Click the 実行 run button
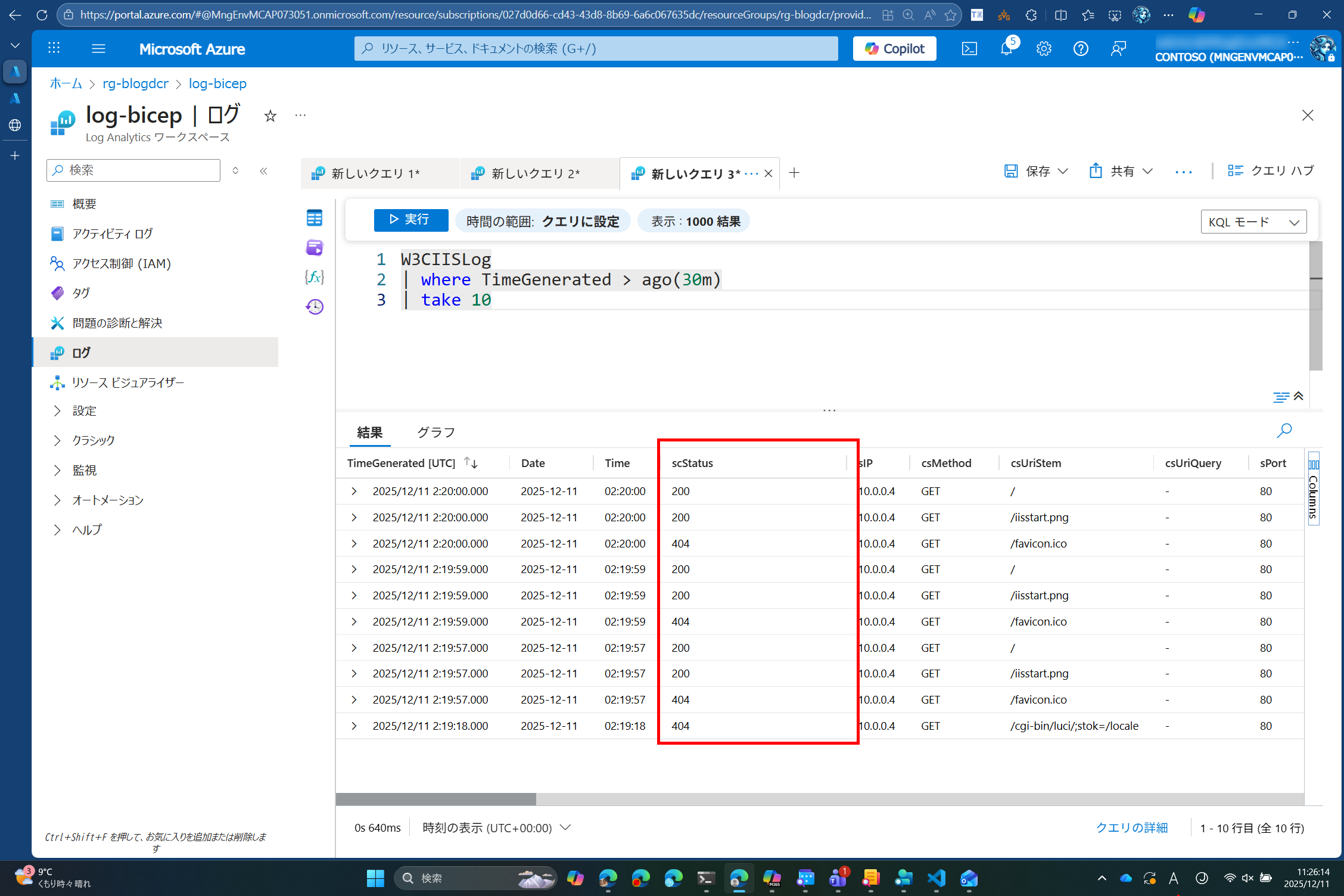Image resolution: width=1344 pixels, height=896 pixels. (x=410, y=220)
